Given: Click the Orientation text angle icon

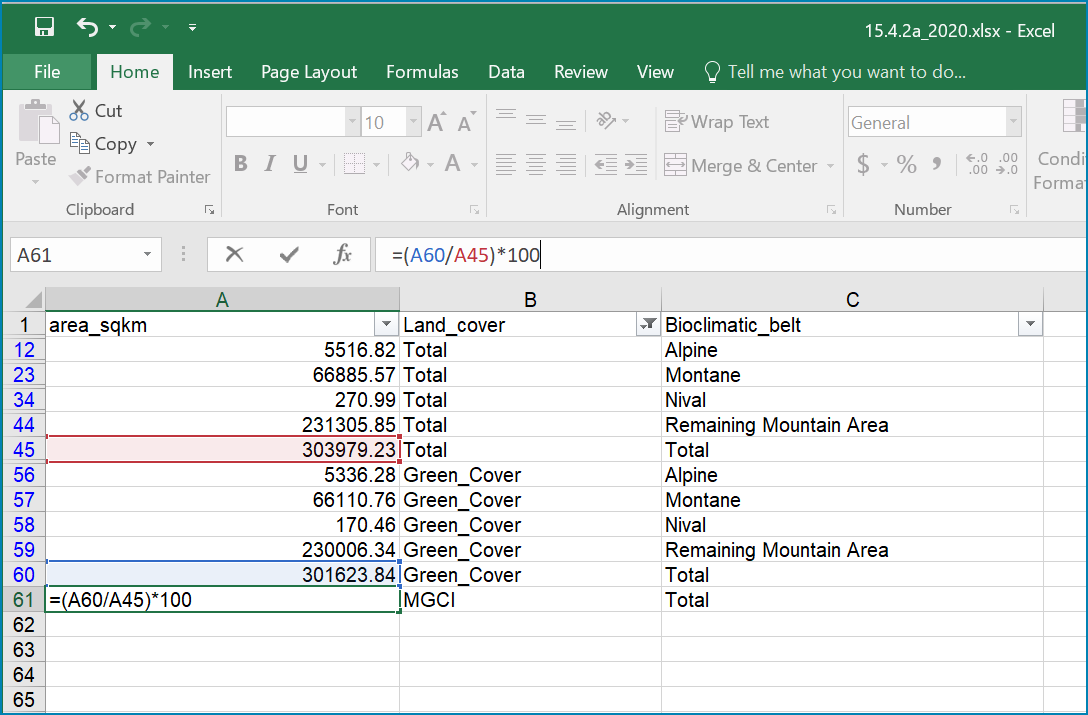Looking at the screenshot, I should pos(606,120).
